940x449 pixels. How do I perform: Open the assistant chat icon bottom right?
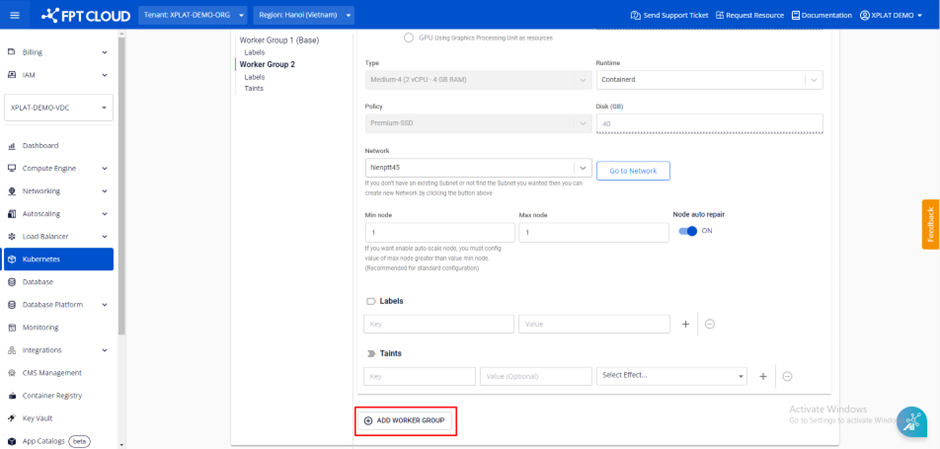[911, 422]
